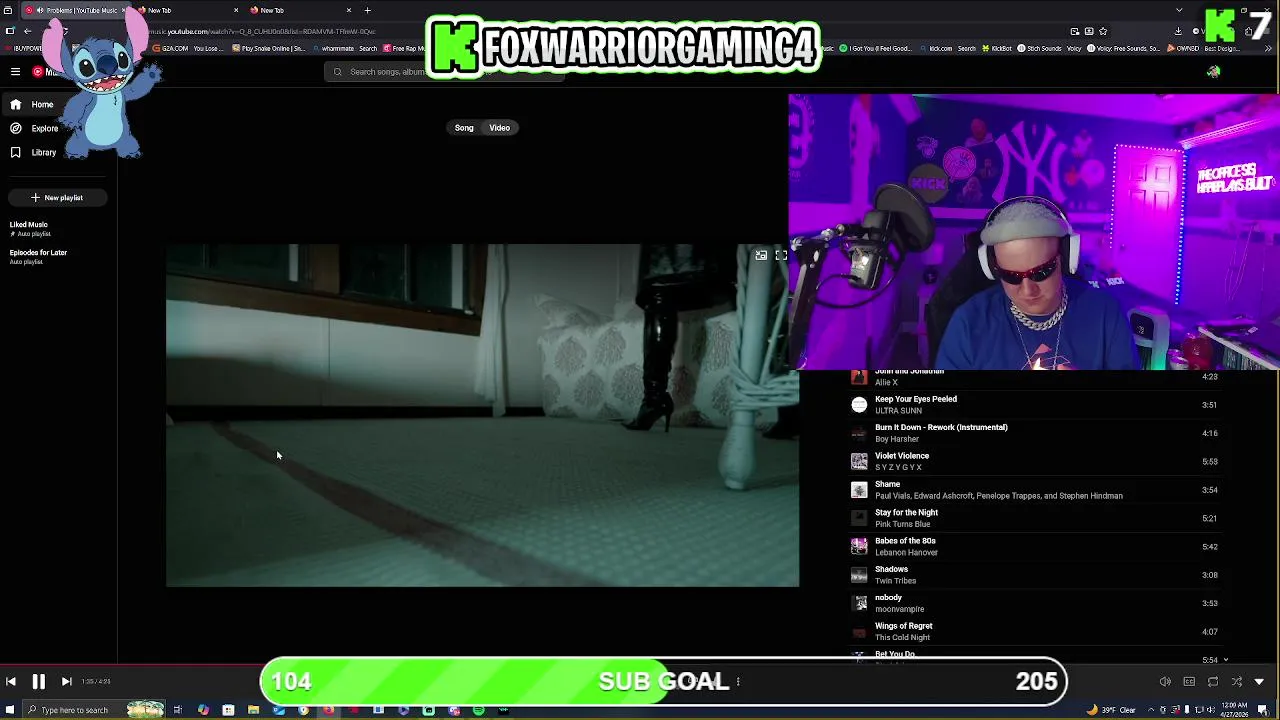Show hidden system tray icons
1280x720 pixels.
pyautogui.click(x=1150, y=710)
